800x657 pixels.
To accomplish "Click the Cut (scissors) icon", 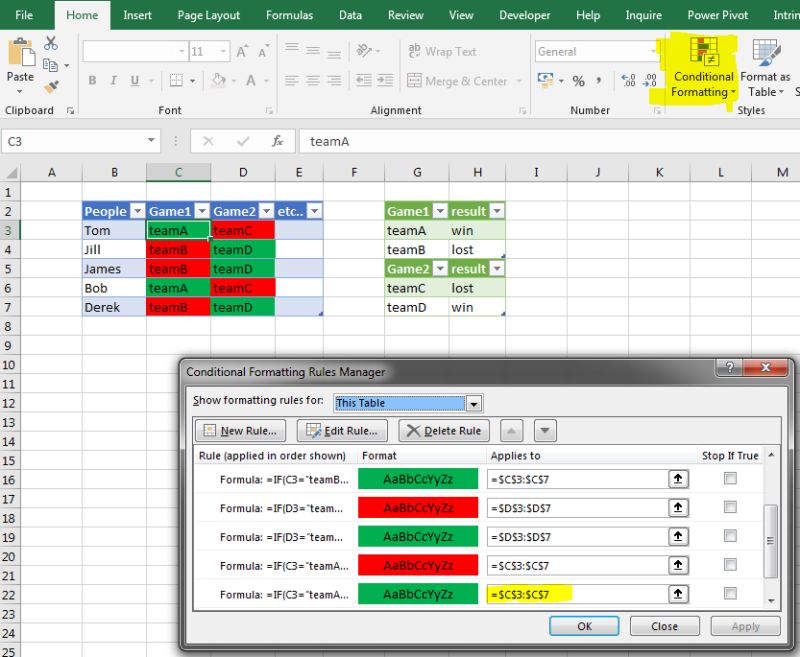I will point(50,45).
